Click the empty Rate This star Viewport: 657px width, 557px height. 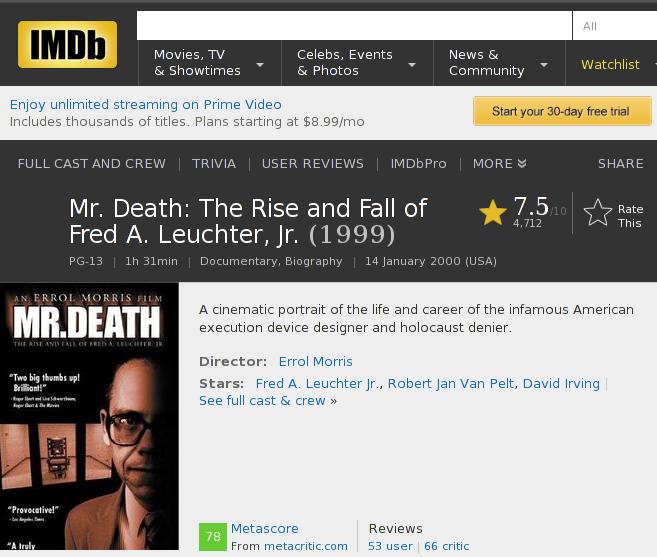pyautogui.click(x=598, y=212)
